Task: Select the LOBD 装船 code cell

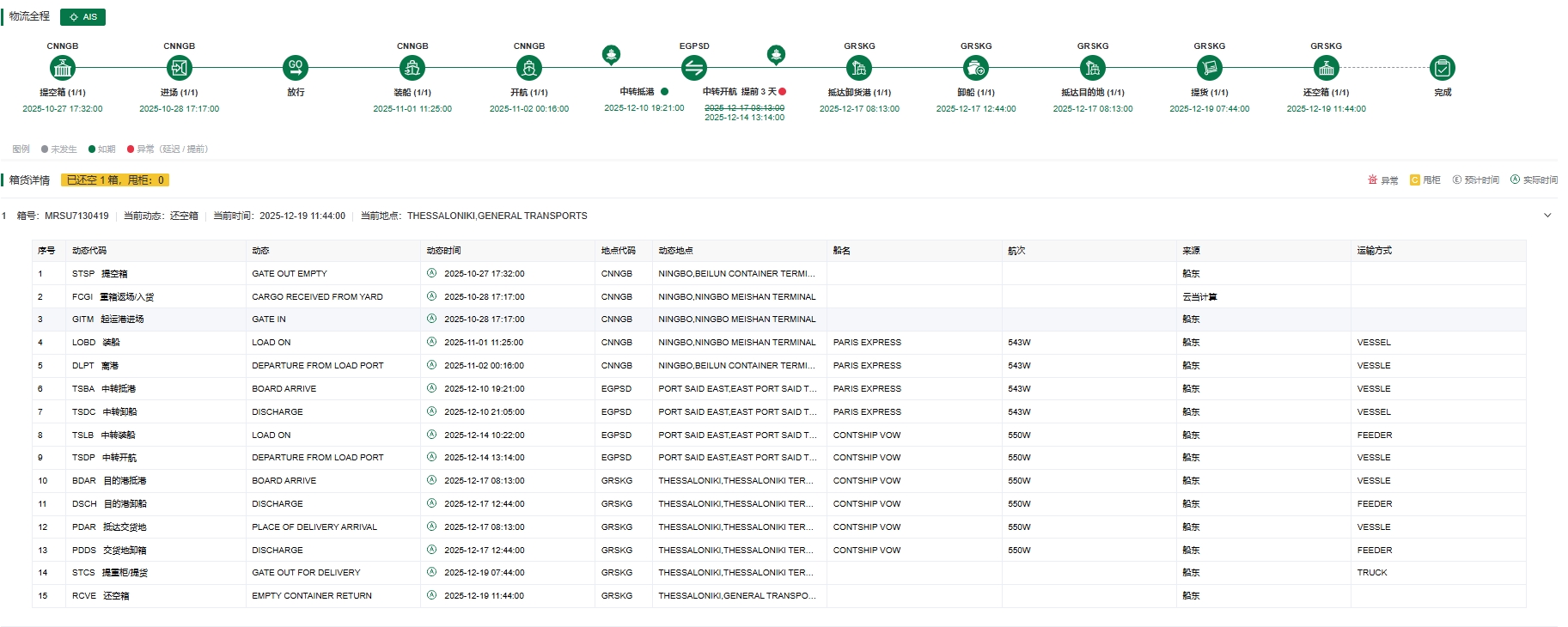Action: pyautogui.click(x=156, y=342)
